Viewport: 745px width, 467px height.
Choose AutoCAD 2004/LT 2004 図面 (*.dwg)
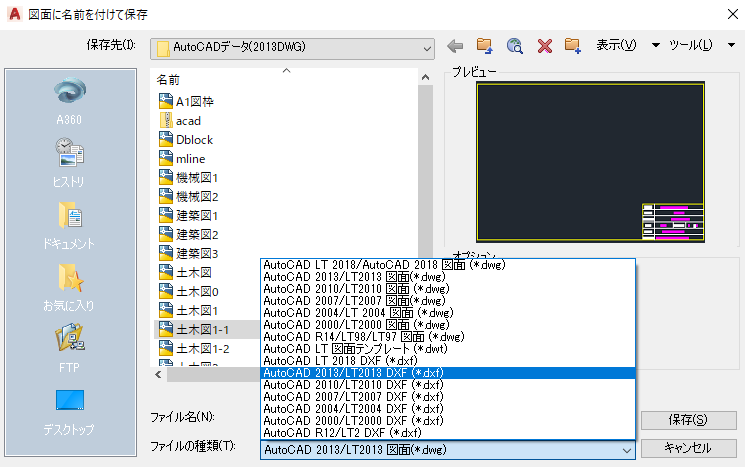pyautogui.click(x=448, y=313)
